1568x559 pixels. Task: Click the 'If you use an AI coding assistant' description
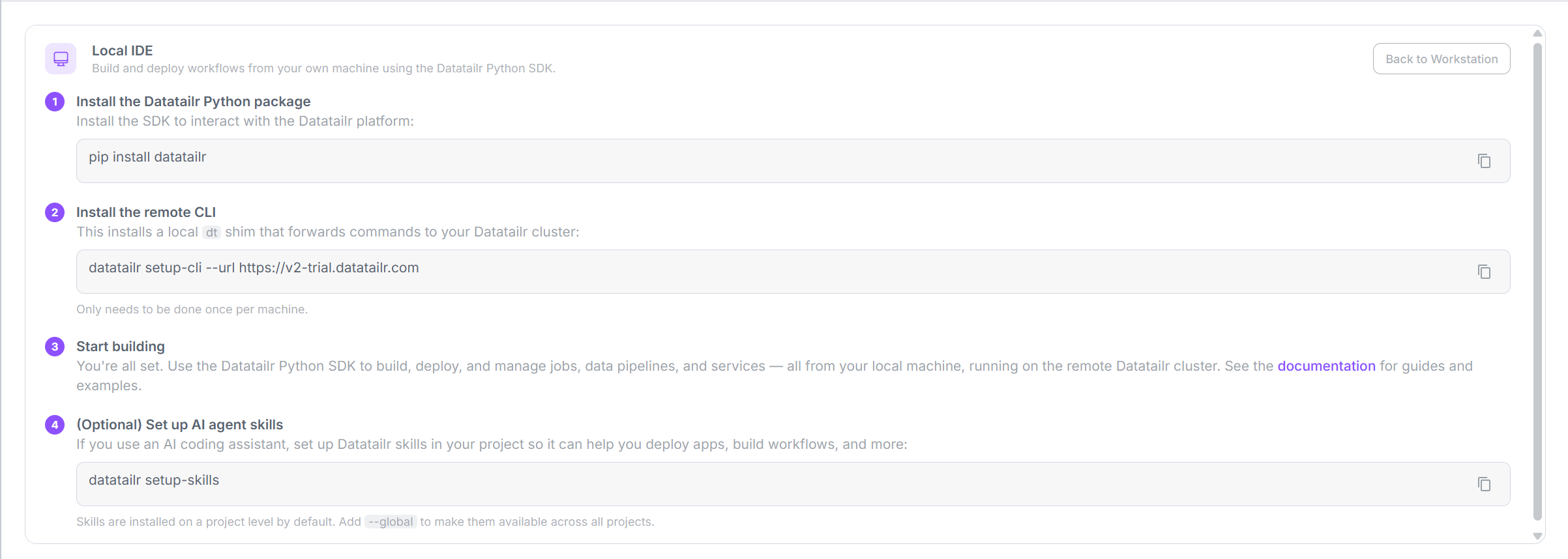492,444
